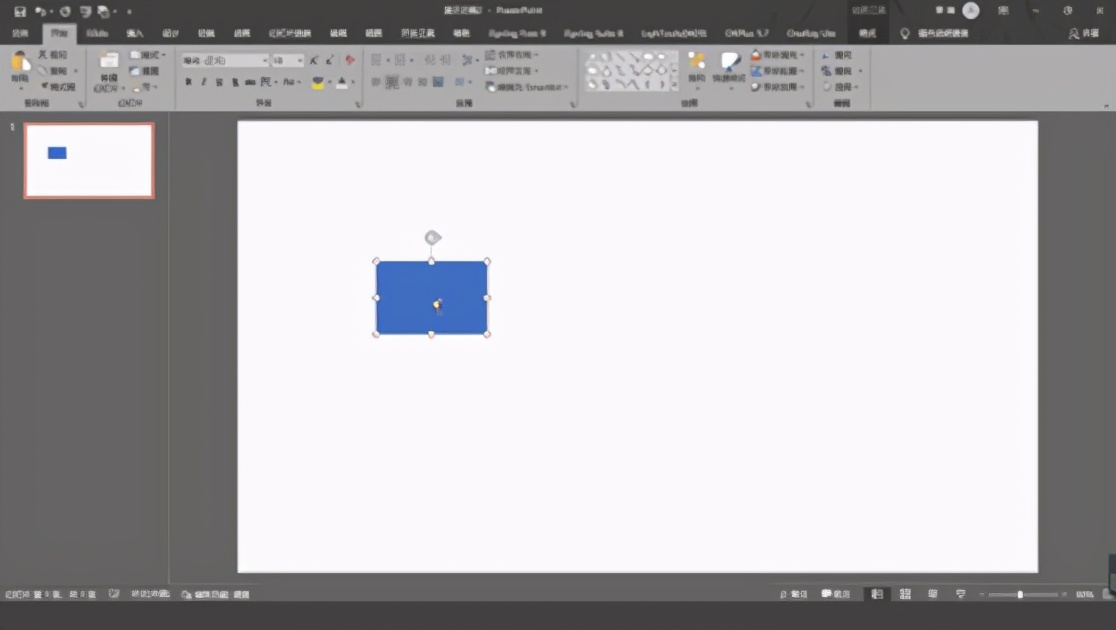Select the blue rectangle on slide
The height and width of the screenshot is (630, 1116).
point(431,298)
